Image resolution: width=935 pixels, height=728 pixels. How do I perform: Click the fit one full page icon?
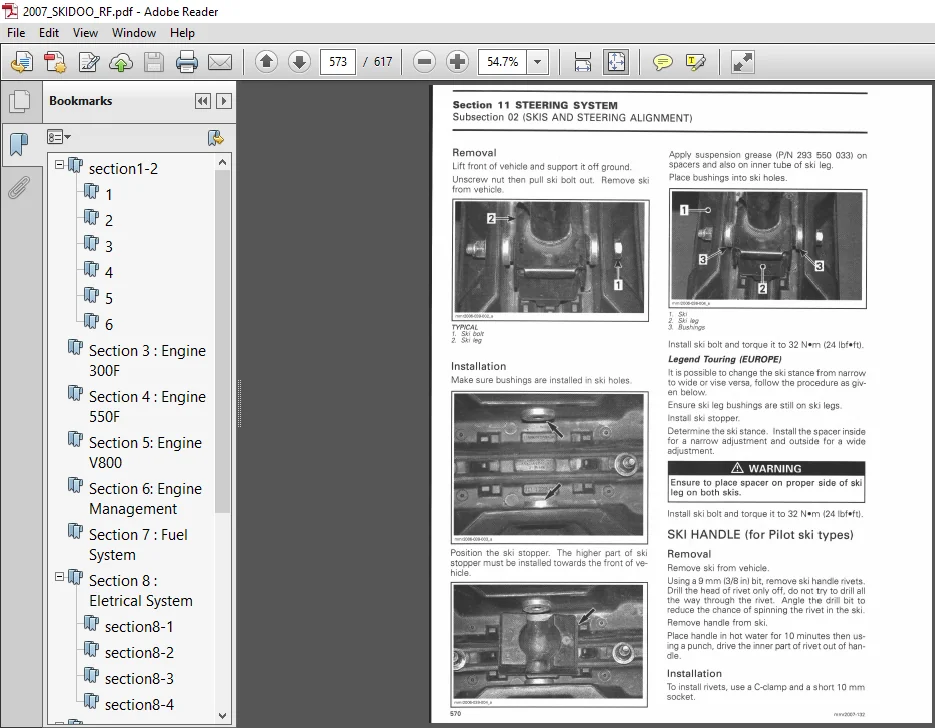615,62
